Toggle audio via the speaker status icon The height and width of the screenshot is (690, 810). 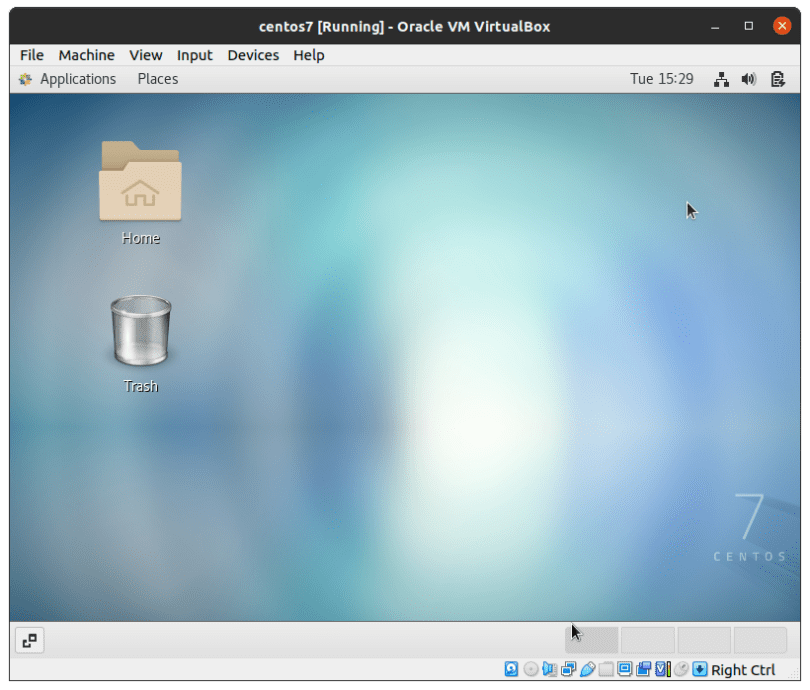[550, 669]
